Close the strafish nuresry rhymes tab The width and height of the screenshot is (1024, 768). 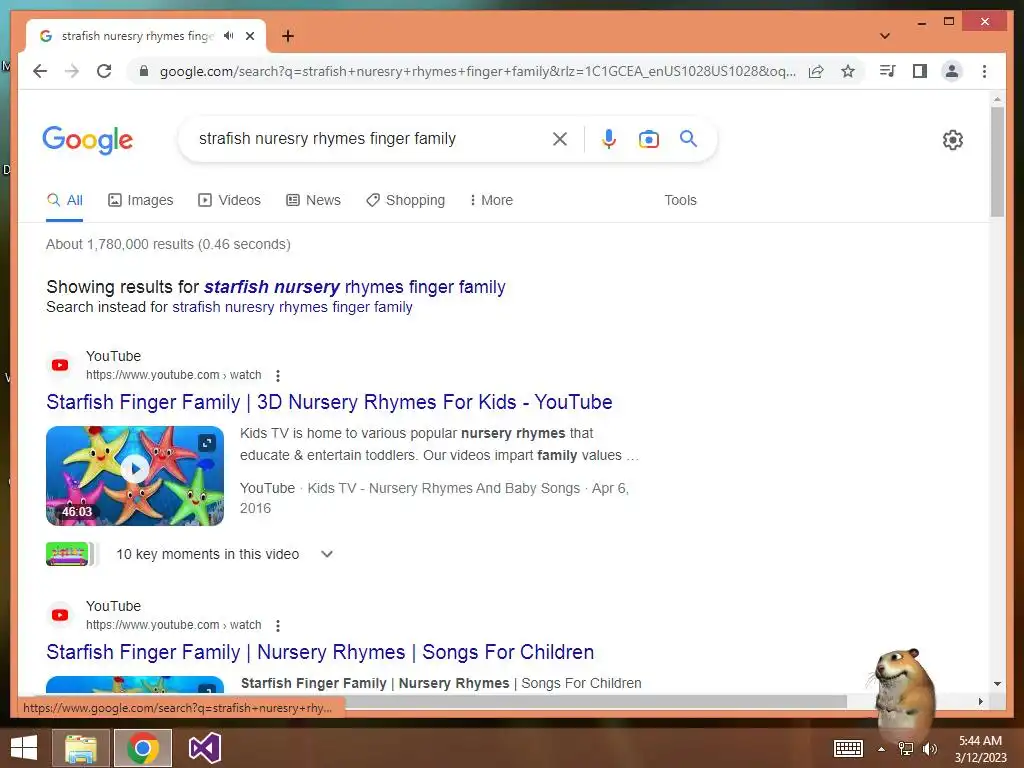click(250, 36)
